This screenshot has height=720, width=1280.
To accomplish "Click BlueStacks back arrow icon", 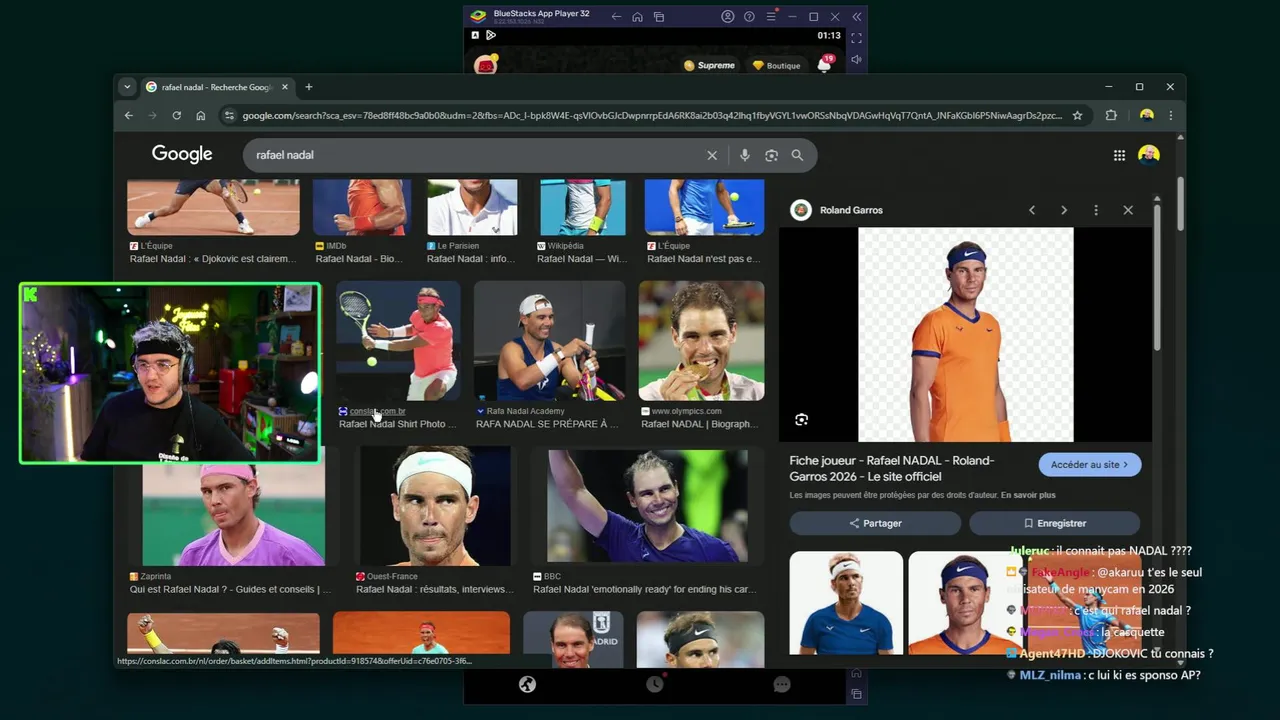I will [616, 17].
